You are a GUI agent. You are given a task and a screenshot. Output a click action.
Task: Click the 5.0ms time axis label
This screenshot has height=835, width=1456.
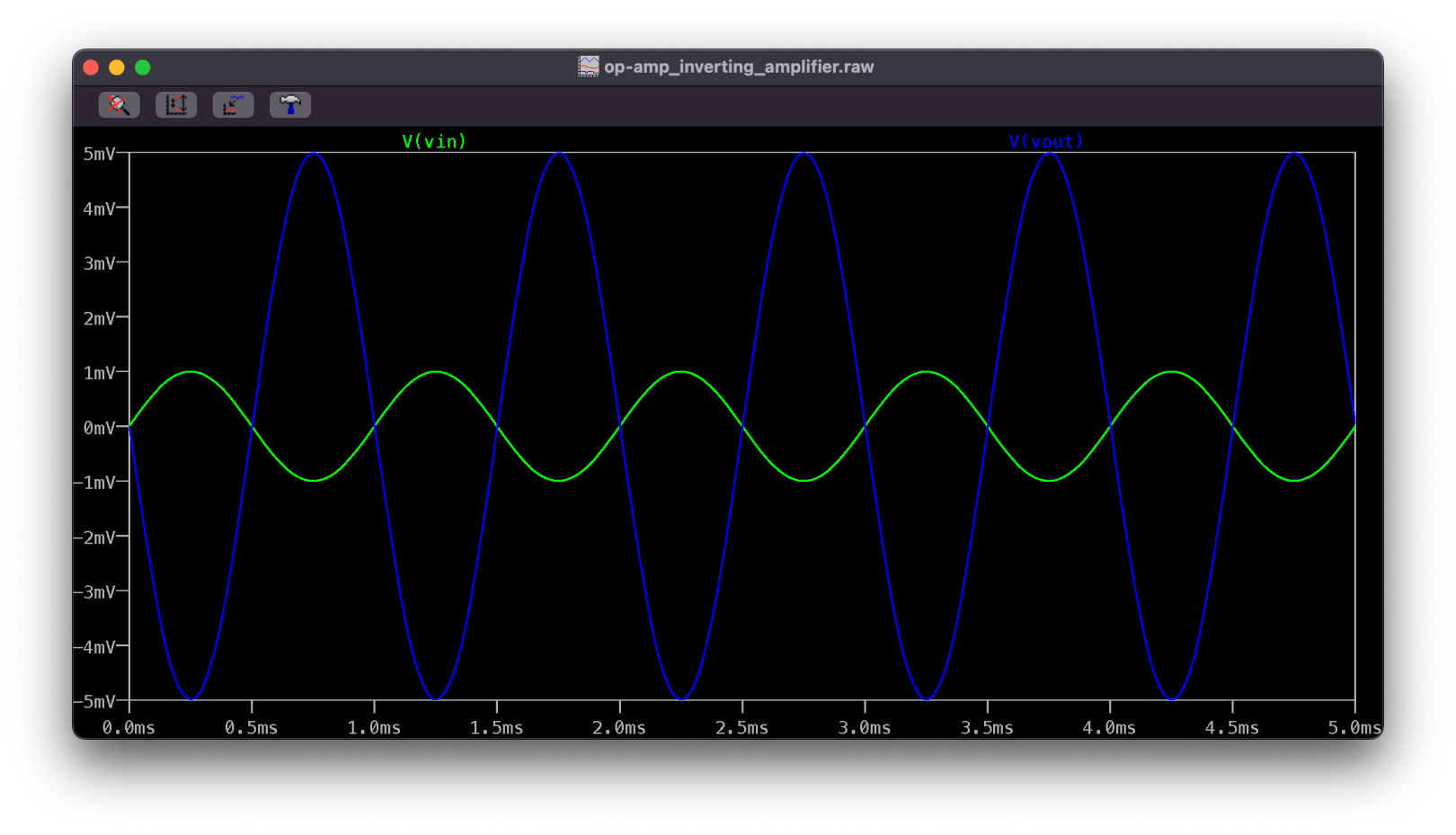1354,728
